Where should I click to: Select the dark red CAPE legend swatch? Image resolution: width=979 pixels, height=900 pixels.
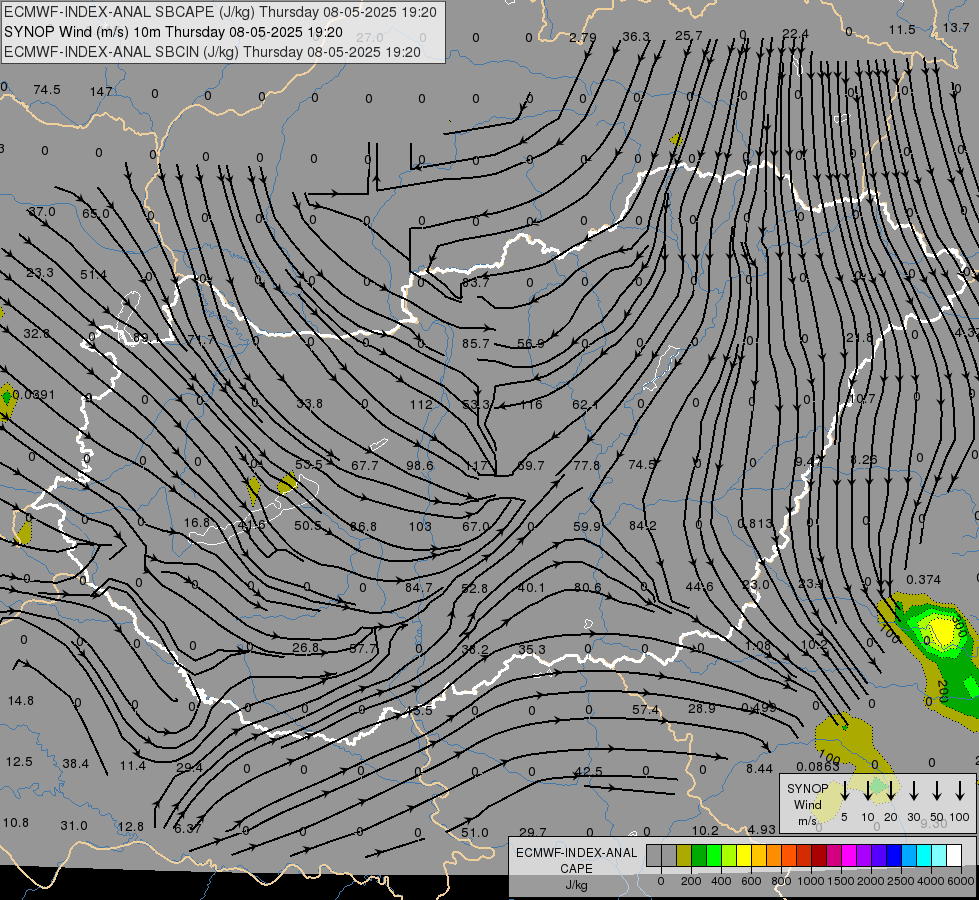[819, 855]
